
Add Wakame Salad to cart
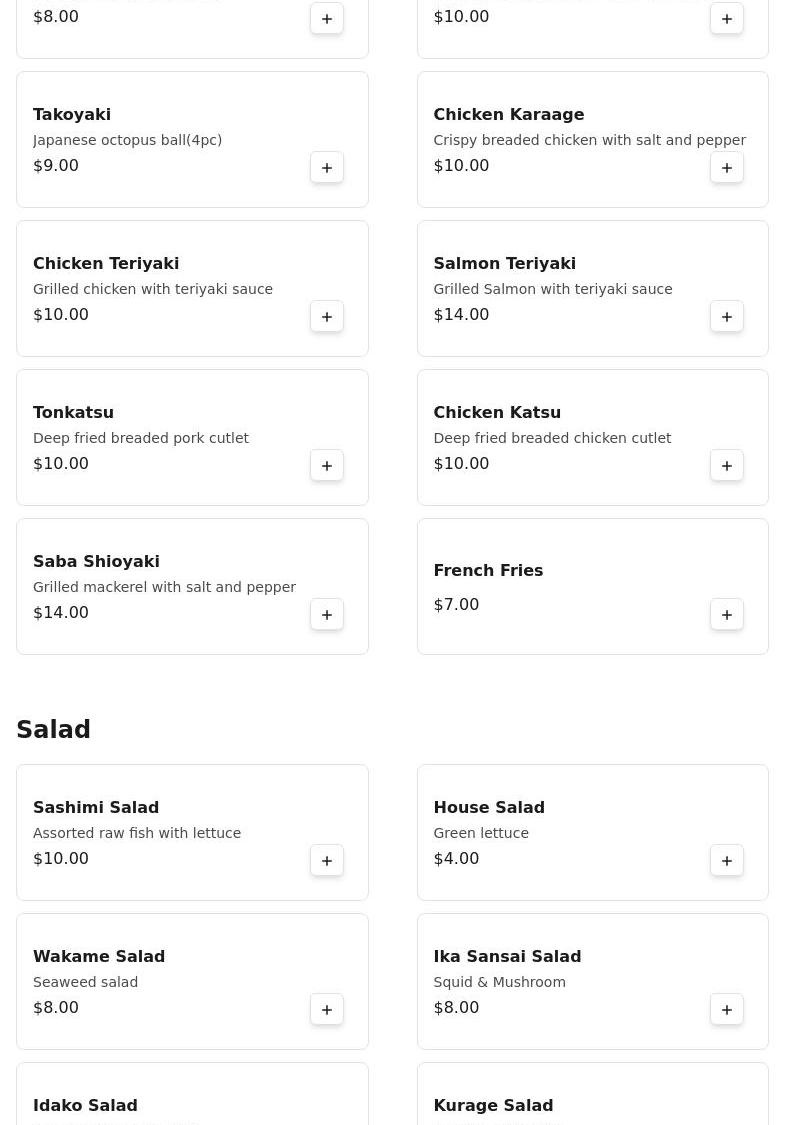(x=327, y=1009)
